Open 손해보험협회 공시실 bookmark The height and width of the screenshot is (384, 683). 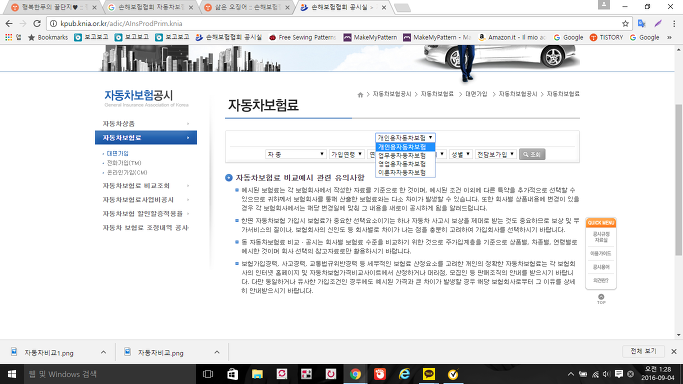click(229, 37)
